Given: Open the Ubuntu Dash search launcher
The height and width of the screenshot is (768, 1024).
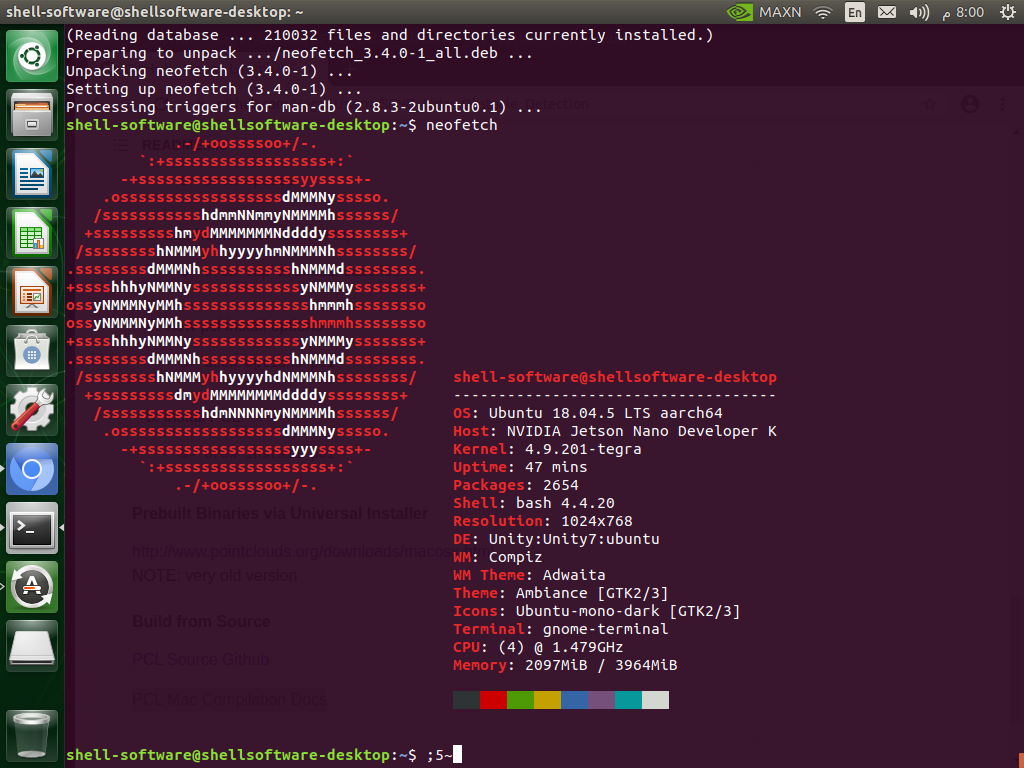Looking at the screenshot, I should (x=32, y=56).
